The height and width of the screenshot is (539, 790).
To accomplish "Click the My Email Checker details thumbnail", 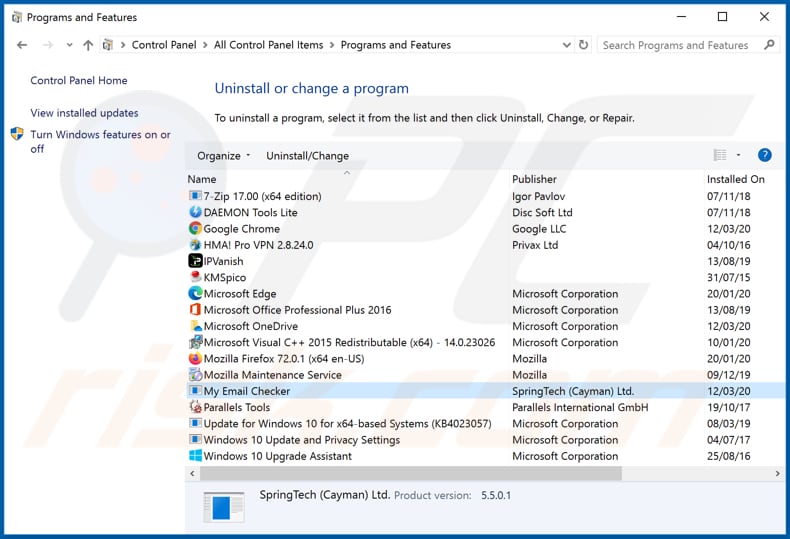I will click(224, 506).
